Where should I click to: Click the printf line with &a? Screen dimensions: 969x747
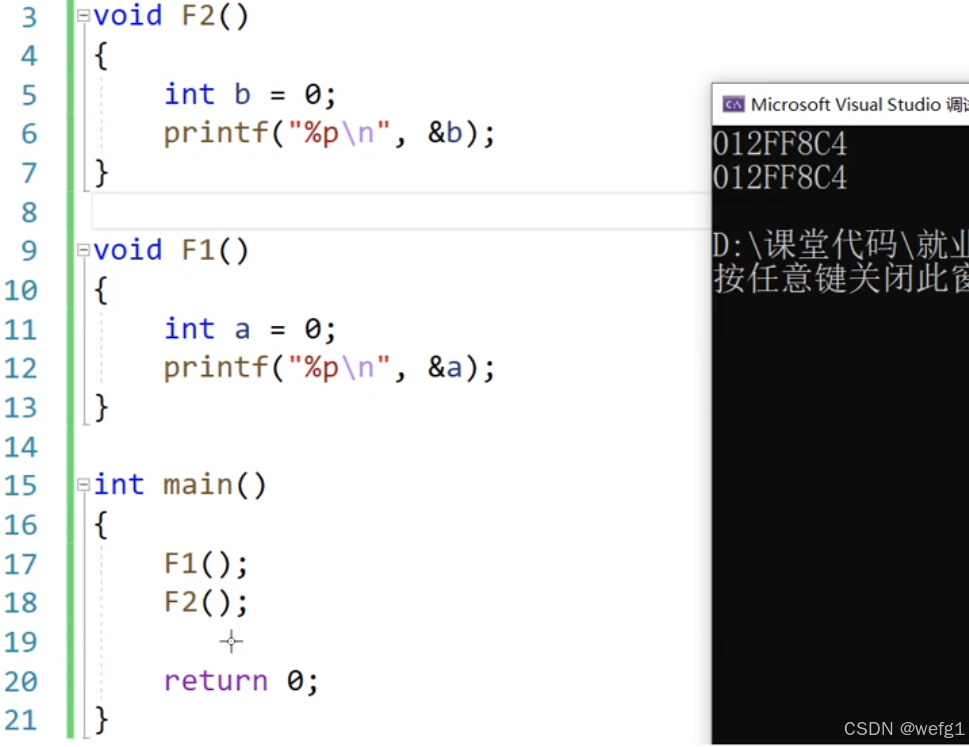coord(329,368)
